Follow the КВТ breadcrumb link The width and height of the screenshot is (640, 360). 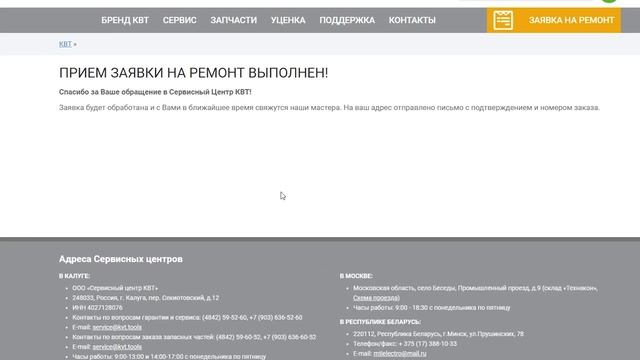point(65,44)
